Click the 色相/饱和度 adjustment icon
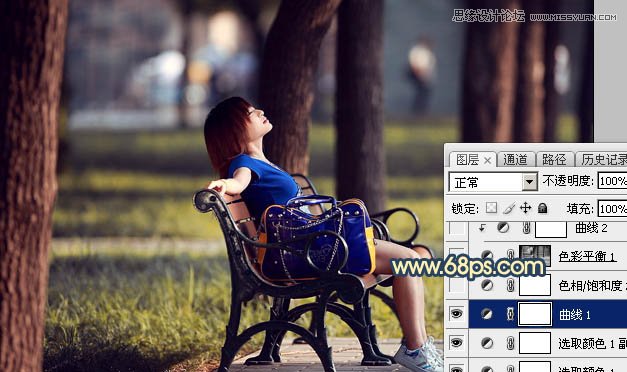Image resolution: width=627 pixels, height=372 pixels. [x=487, y=285]
